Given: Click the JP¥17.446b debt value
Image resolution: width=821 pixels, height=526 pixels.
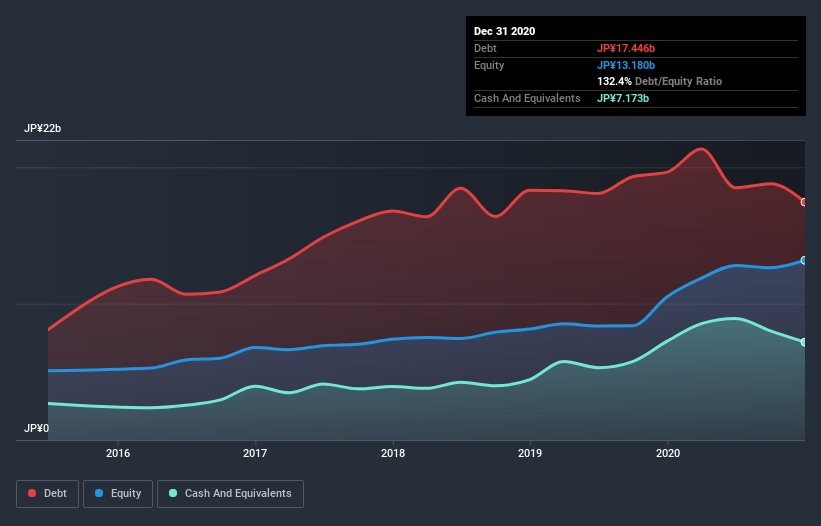Looking at the screenshot, I should pos(626,48).
